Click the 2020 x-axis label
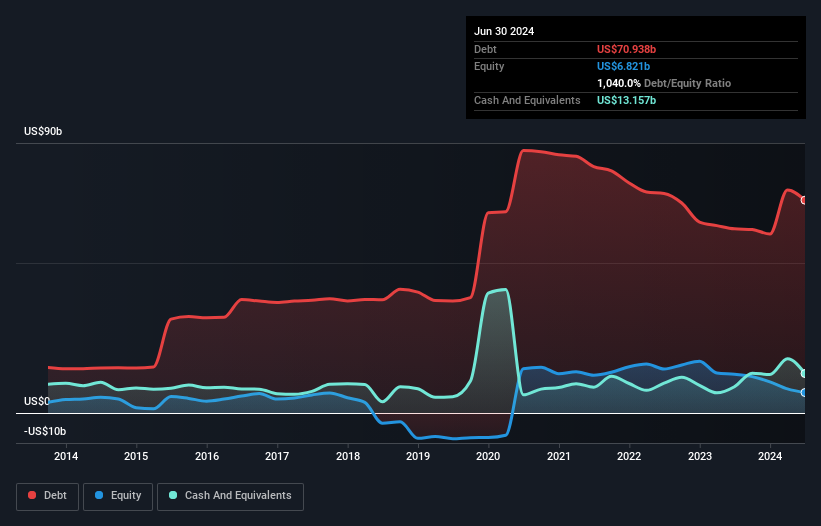 point(488,456)
